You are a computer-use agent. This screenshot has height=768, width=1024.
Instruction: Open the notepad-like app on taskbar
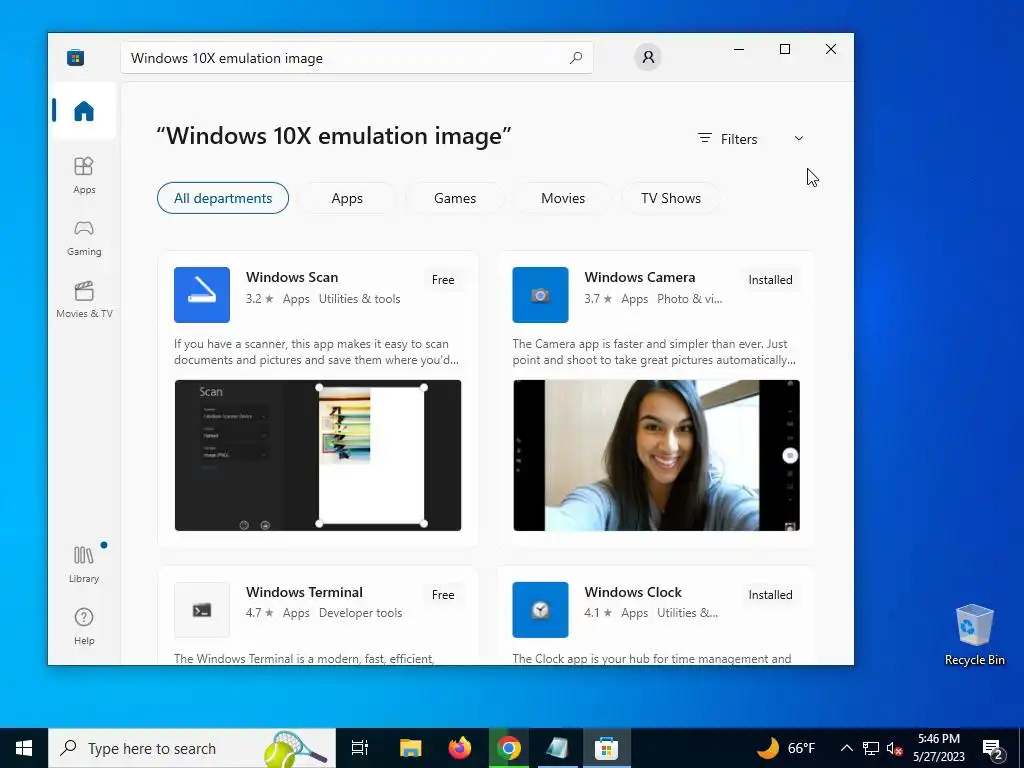[x=558, y=748]
